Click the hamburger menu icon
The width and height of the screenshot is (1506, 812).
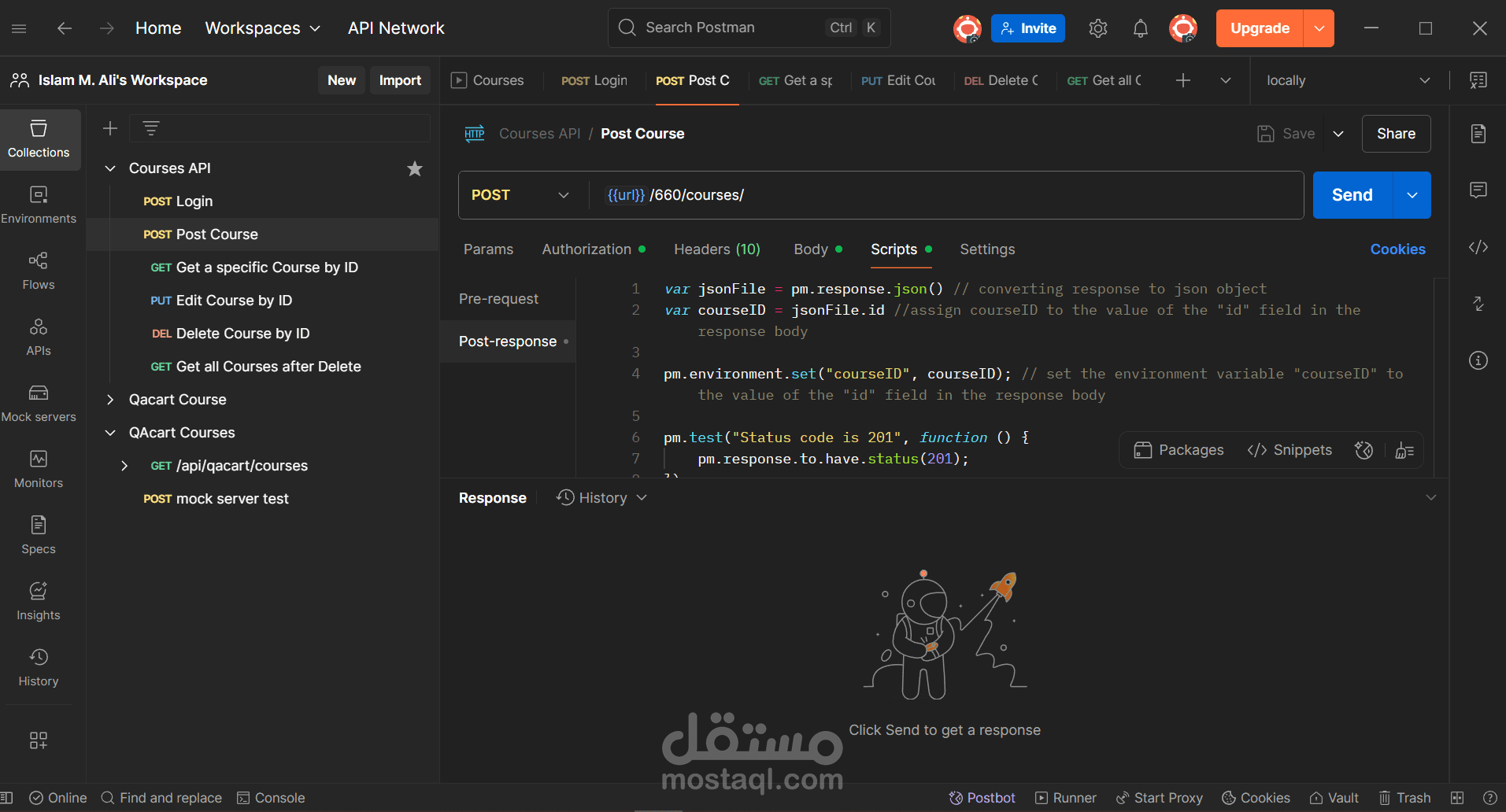pos(20,28)
